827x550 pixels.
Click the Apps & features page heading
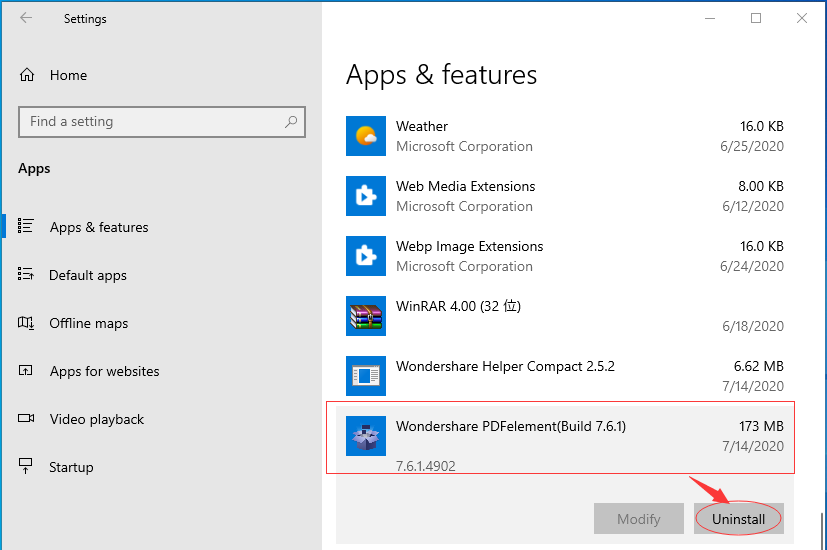441,75
